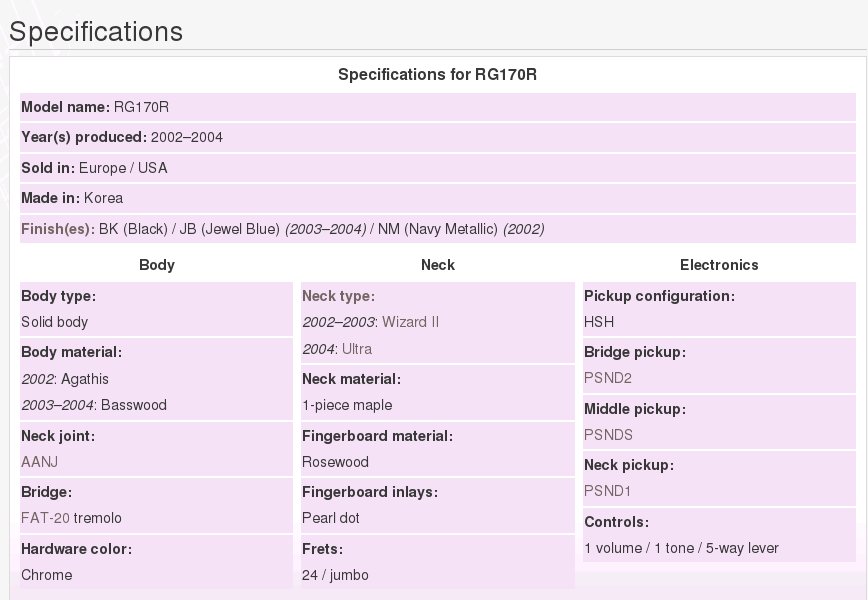The height and width of the screenshot is (600, 868).
Task: Open the Wizard II neck link
Action: click(408, 322)
